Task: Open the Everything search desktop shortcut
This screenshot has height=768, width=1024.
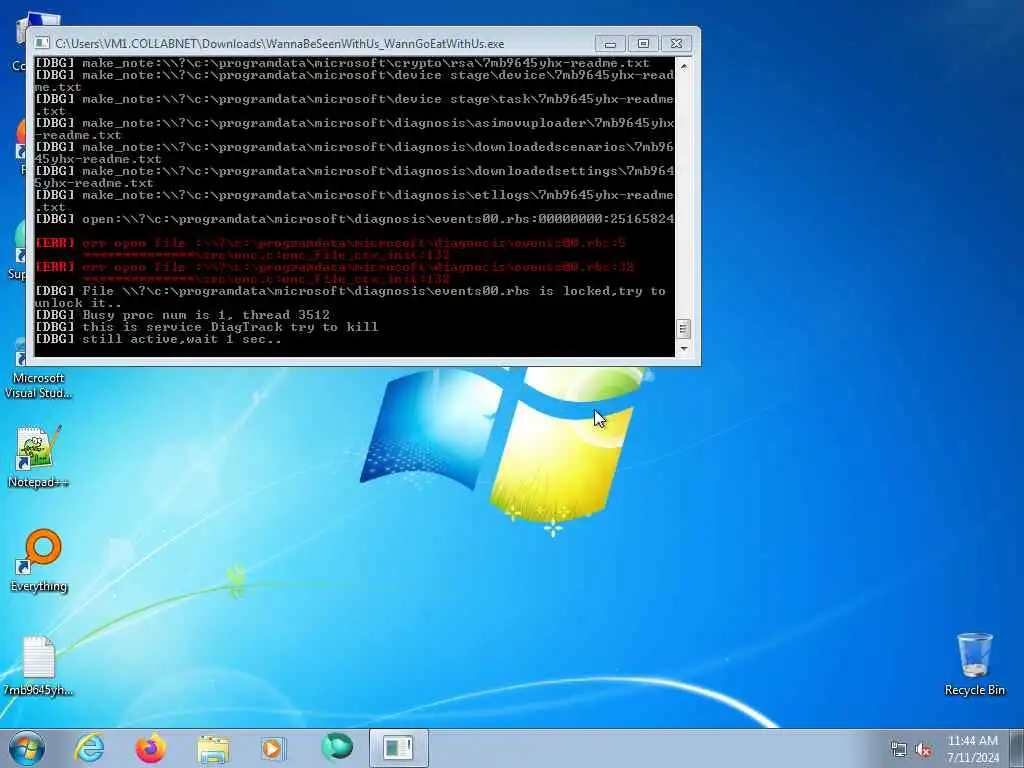Action: 39,560
